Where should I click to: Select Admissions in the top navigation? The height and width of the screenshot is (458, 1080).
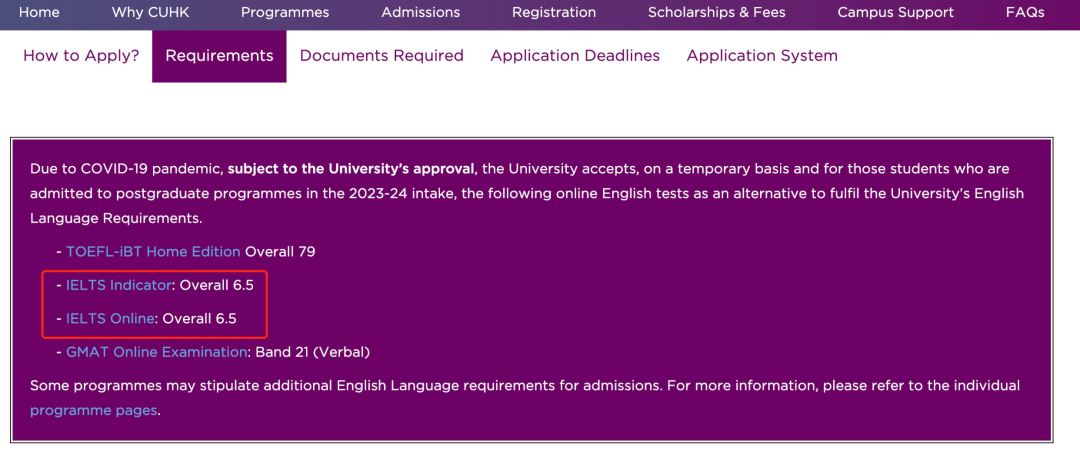click(420, 13)
